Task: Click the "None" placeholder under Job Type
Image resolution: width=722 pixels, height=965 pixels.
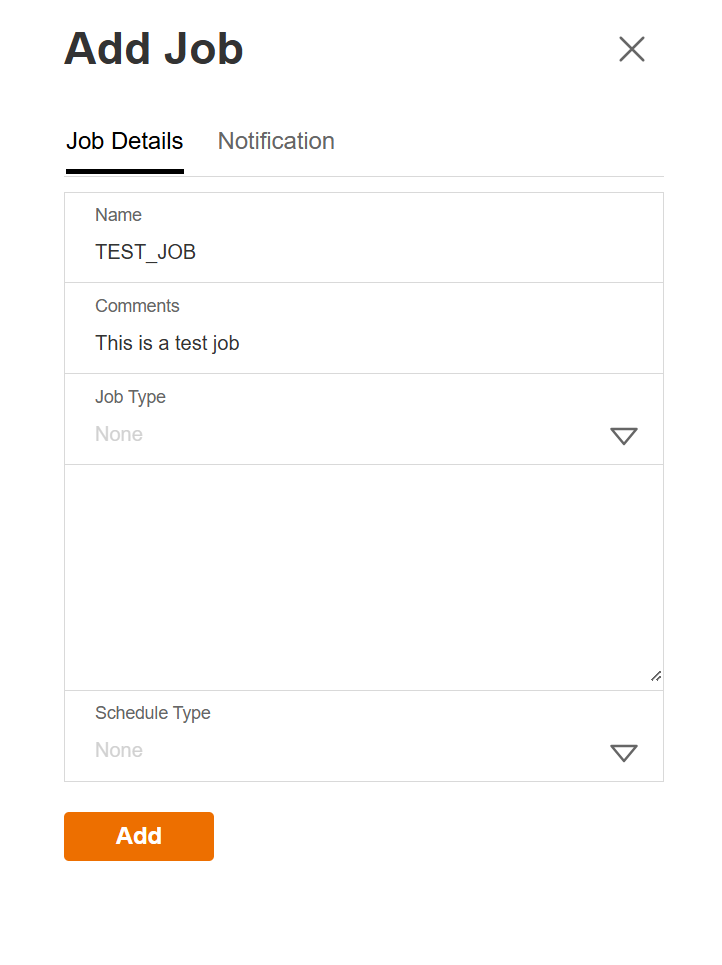Action: pyautogui.click(x=119, y=434)
